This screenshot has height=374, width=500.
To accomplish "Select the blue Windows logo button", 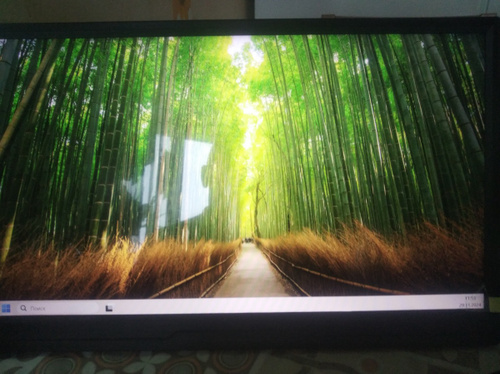I will click(6, 308).
